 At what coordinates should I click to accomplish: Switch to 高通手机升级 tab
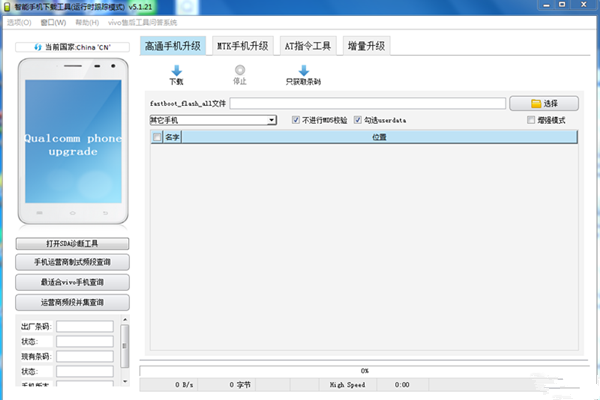pos(173,46)
